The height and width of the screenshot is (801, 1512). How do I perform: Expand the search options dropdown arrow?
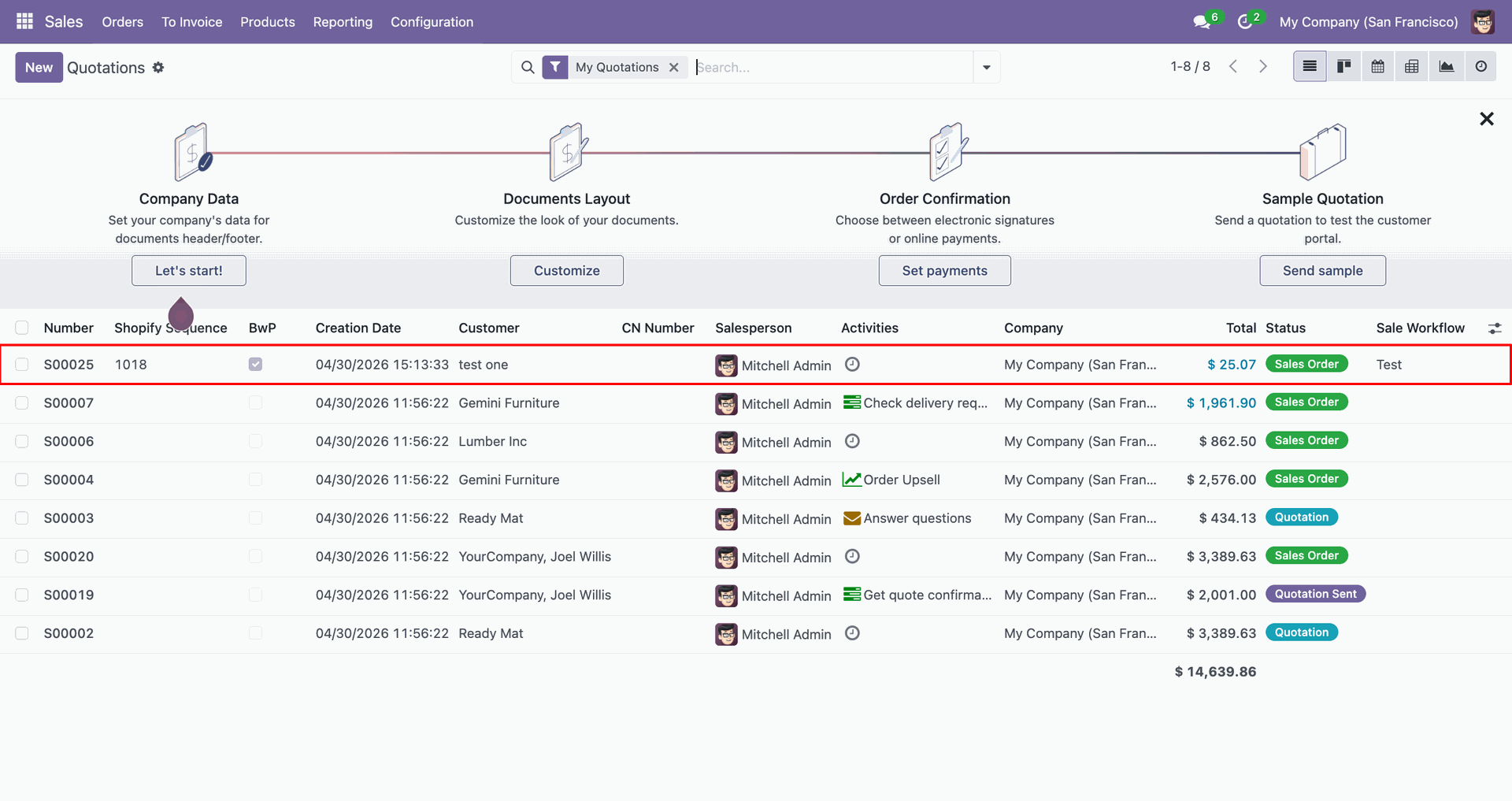pos(987,68)
